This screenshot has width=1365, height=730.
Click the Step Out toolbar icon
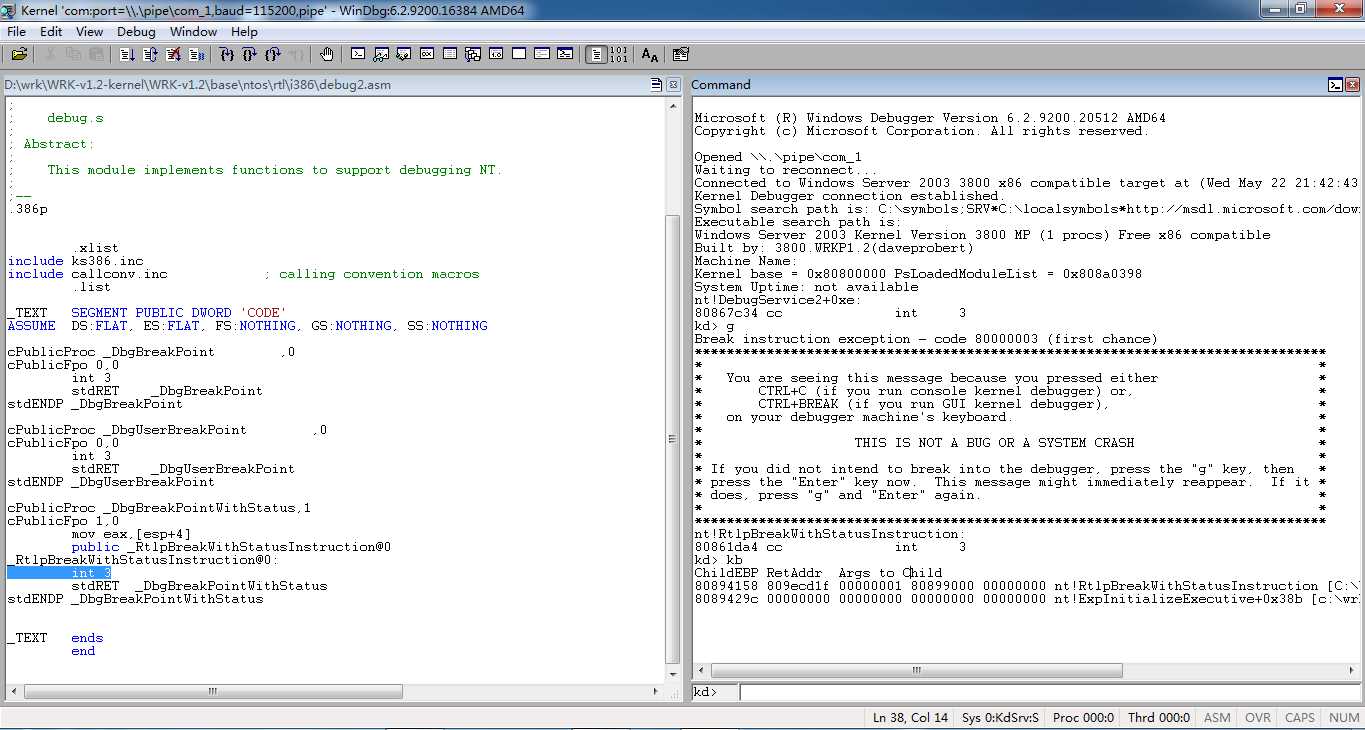(272, 54)
